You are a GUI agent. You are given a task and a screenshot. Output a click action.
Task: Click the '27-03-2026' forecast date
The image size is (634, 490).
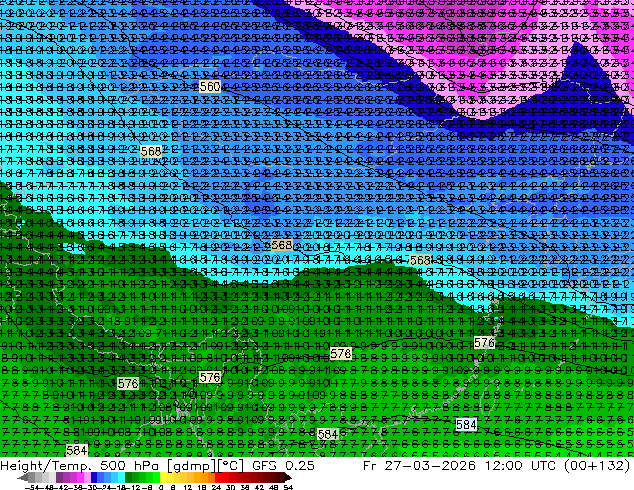pos(429,466)
